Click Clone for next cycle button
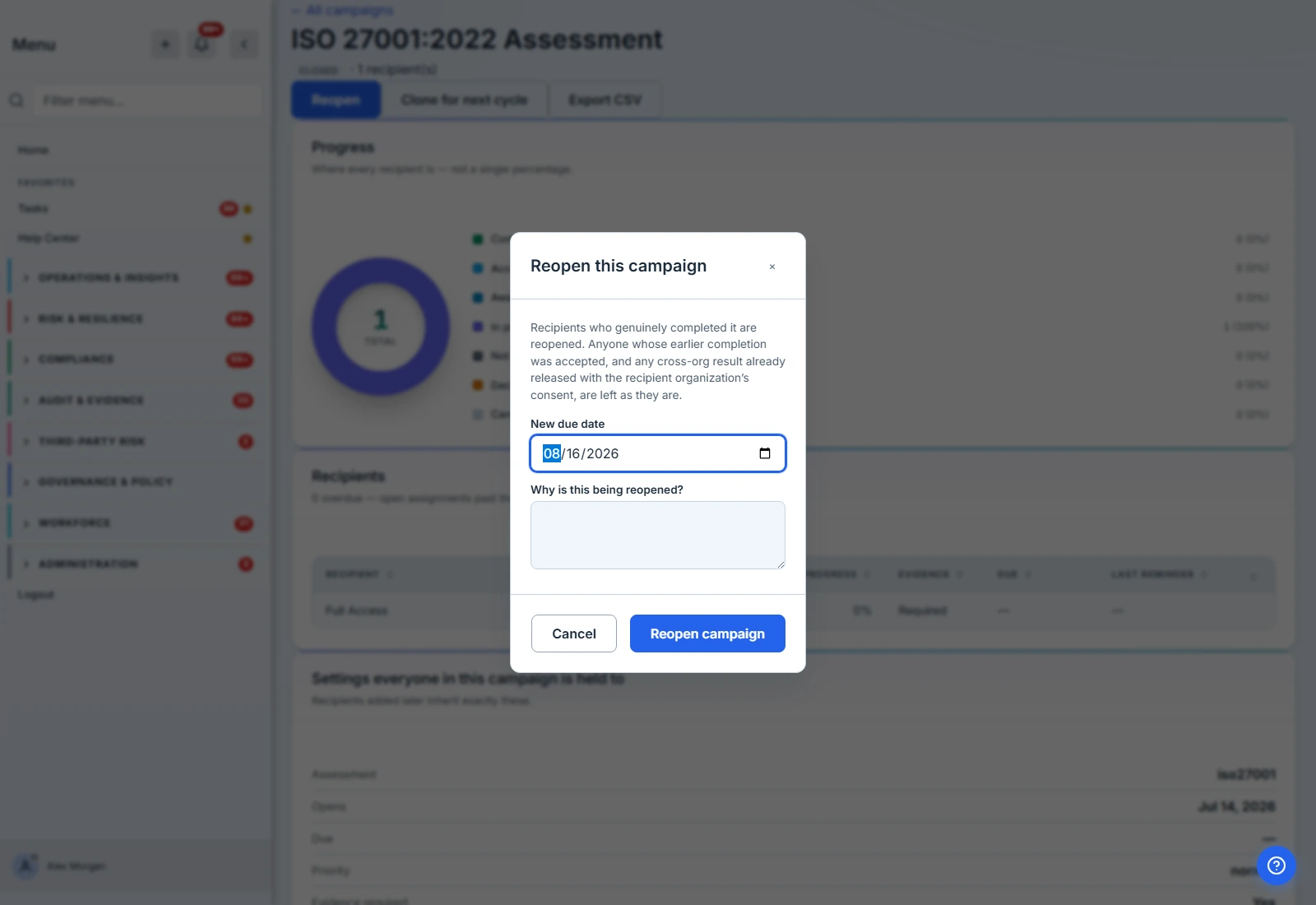The width and height of the screenshot is (1316, 905). point(464,100)
